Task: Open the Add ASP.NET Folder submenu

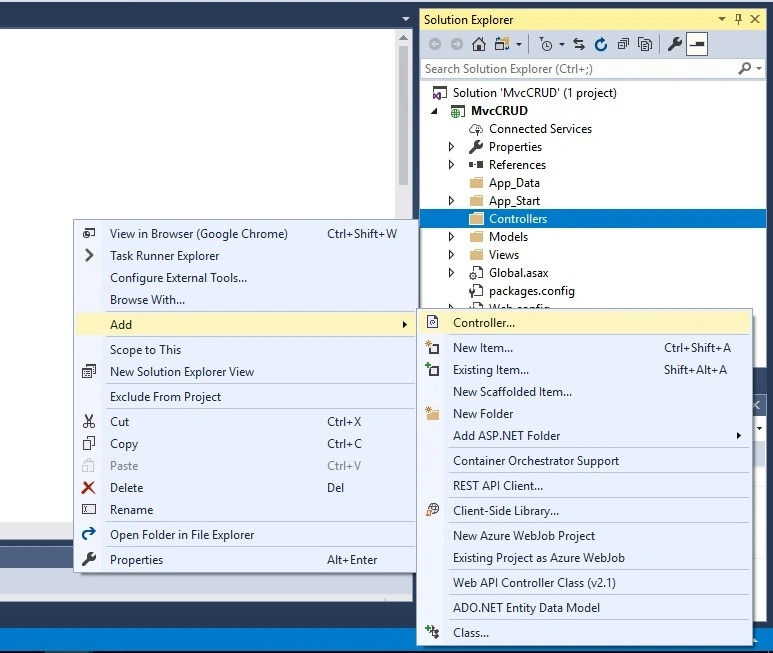Action: 585,436
